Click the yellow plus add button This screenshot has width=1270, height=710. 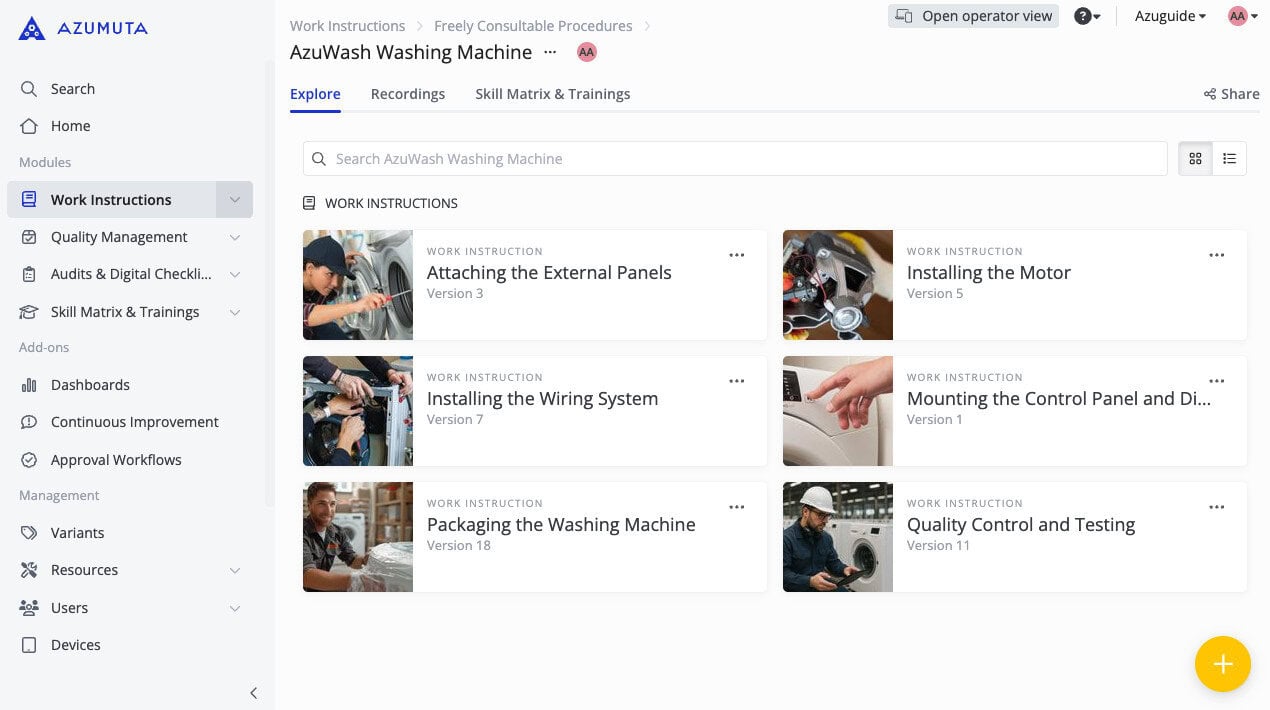(x=1222, y=664)
